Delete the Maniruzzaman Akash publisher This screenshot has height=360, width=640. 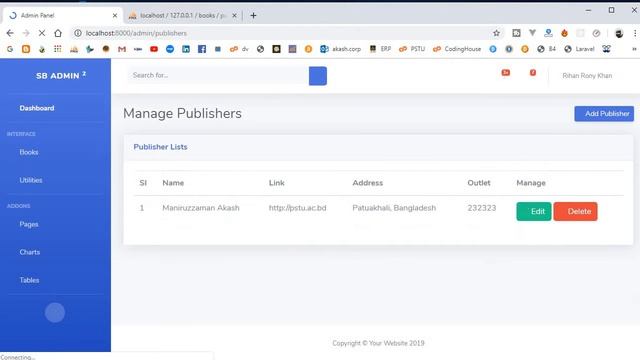[576, 211]
